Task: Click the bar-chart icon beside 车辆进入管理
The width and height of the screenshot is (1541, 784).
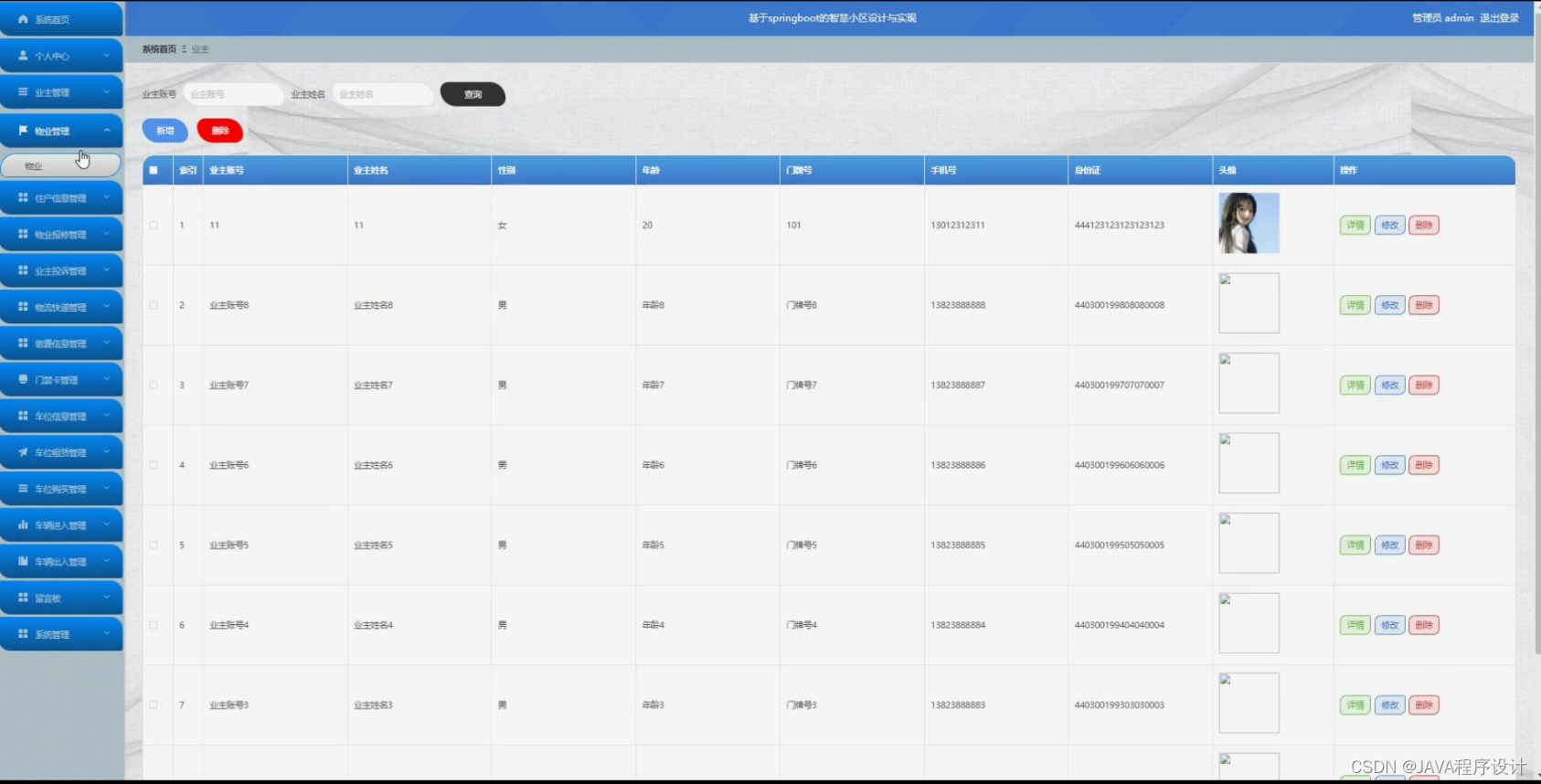Action: 23,524
